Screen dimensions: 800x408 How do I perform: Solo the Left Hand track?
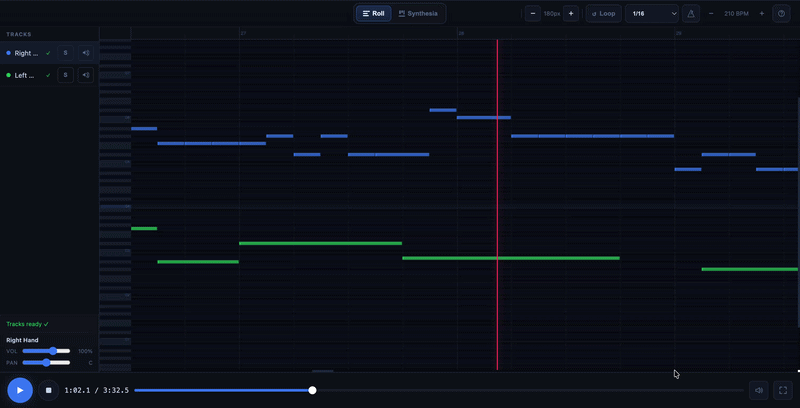click(65, 75)
